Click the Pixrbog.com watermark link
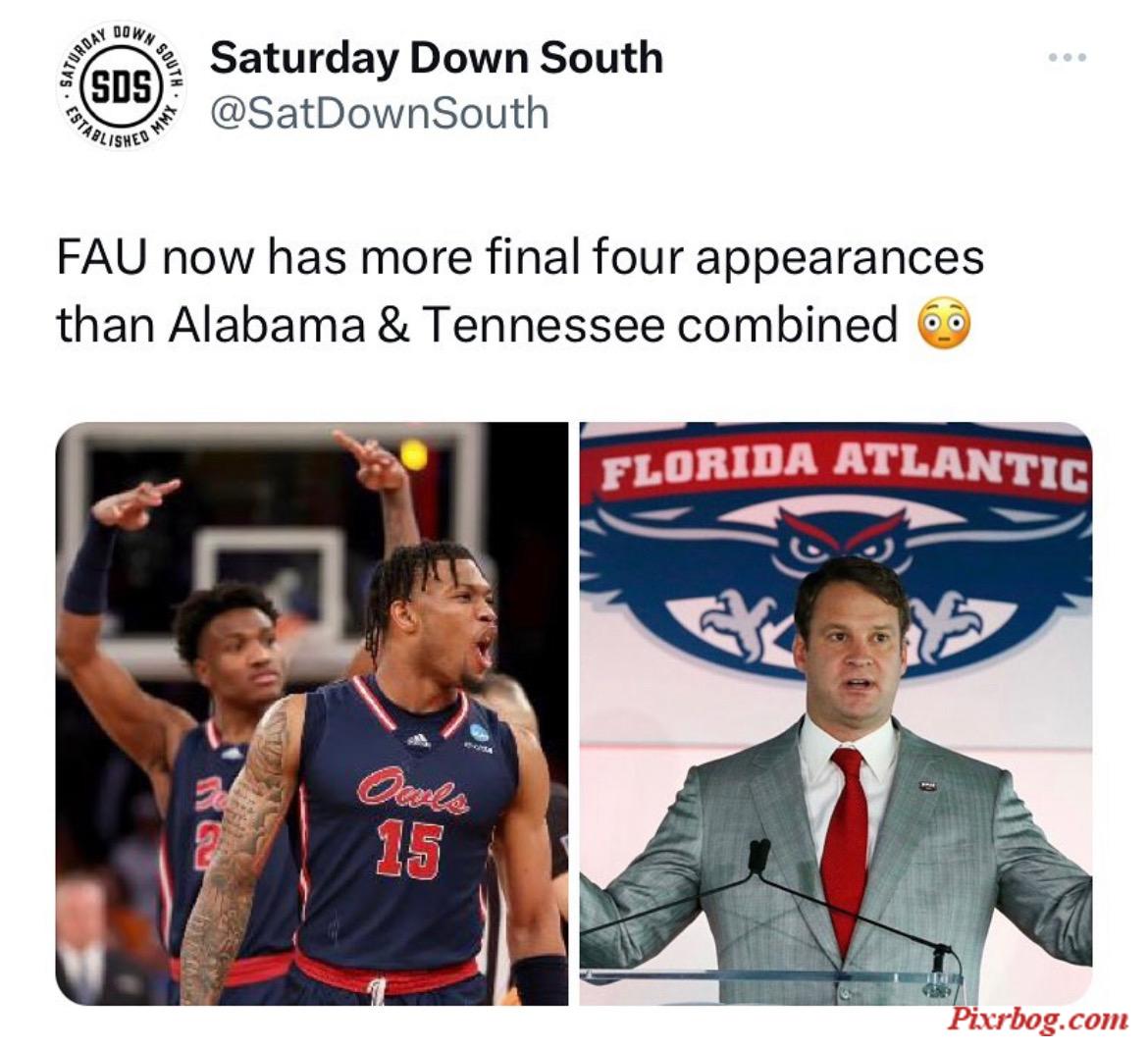This screenshot has height=1051, width=1148. click(x=1037, y=1021)
